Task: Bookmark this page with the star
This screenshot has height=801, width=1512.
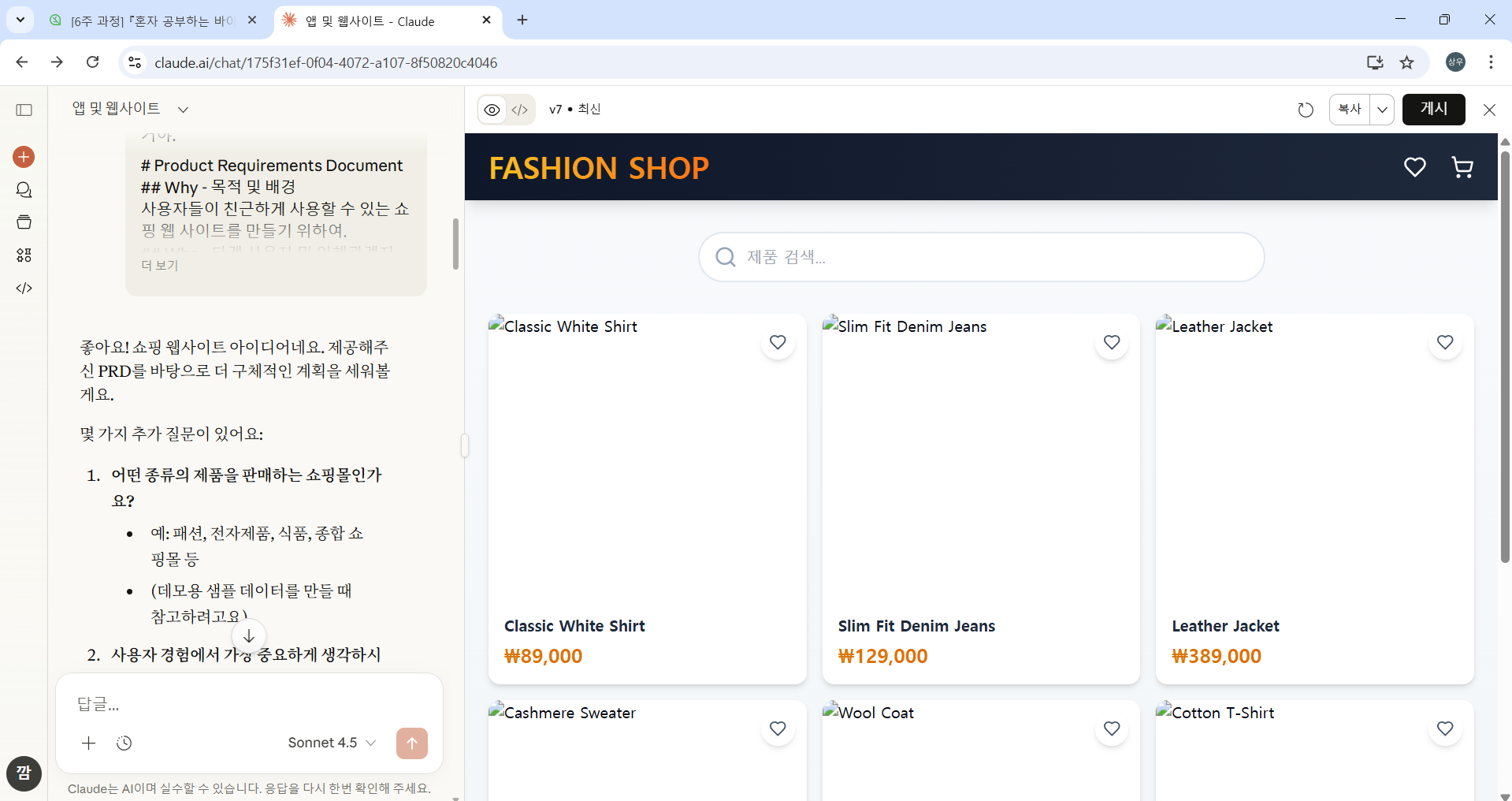Action: point(1407,62)
